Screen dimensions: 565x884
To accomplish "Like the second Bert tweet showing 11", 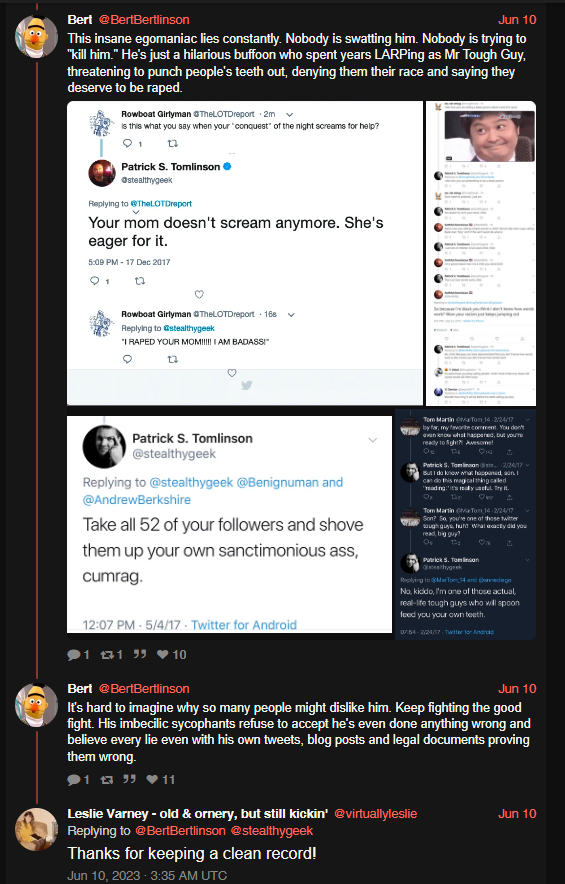I will coord(152,780).
